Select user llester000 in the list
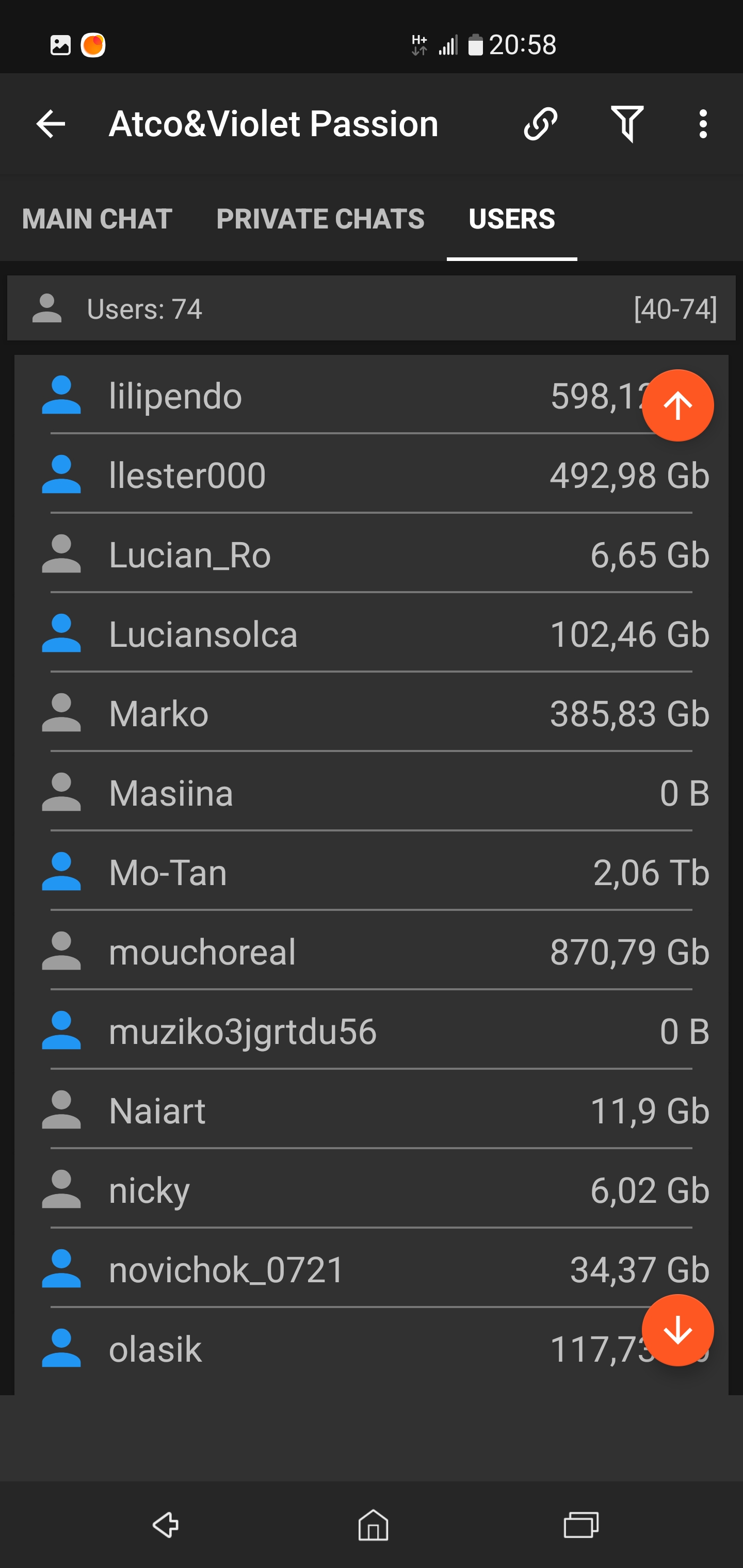The image size is (743, 1568). coord(188,476)
